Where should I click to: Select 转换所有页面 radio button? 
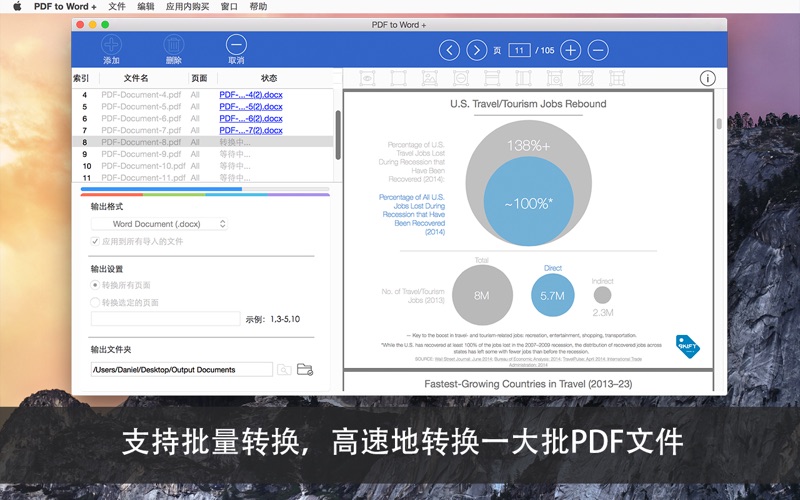tap(95, 285)
